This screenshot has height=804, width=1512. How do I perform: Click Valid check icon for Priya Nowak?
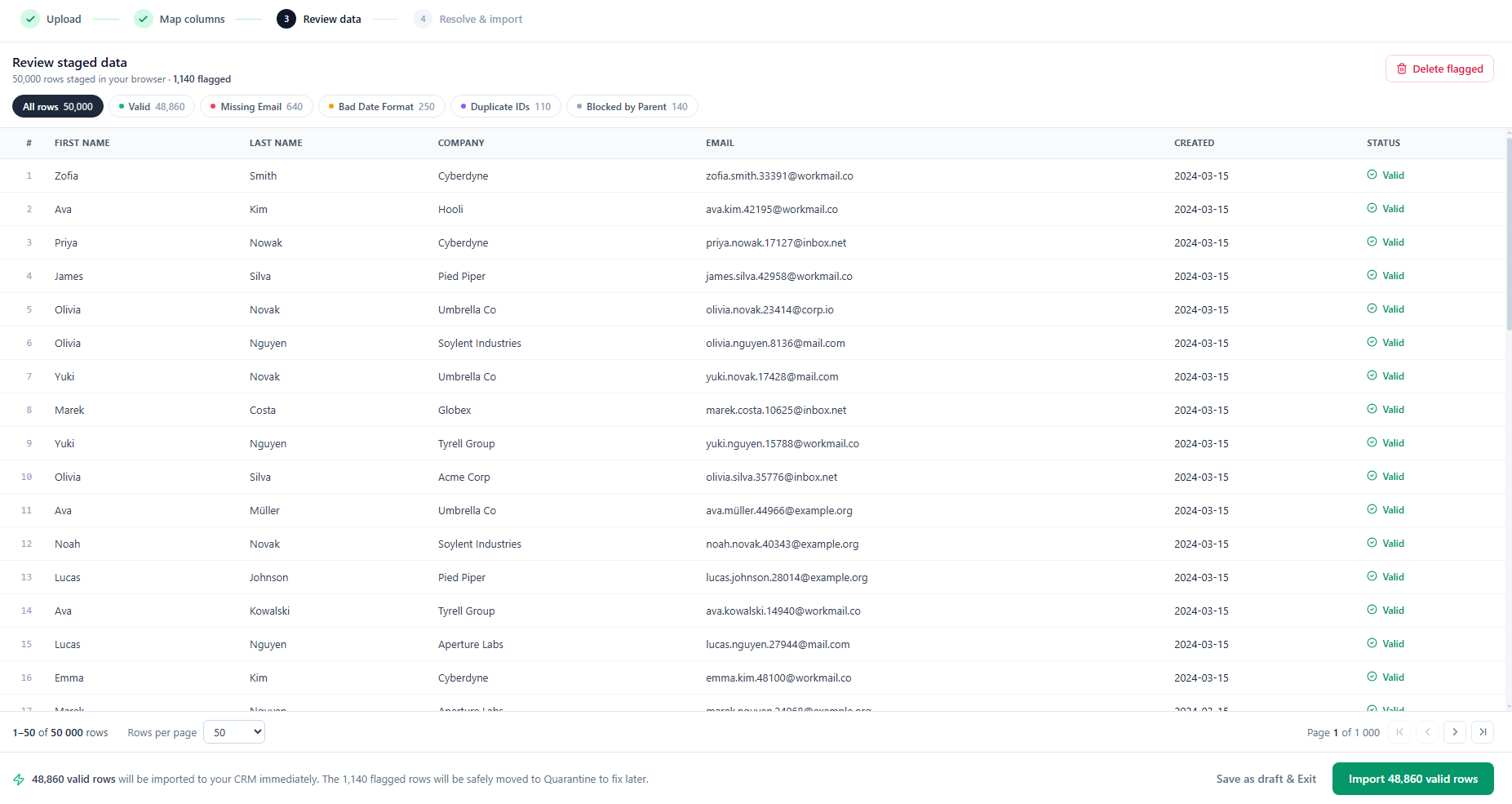click(x=1372, y=242)
